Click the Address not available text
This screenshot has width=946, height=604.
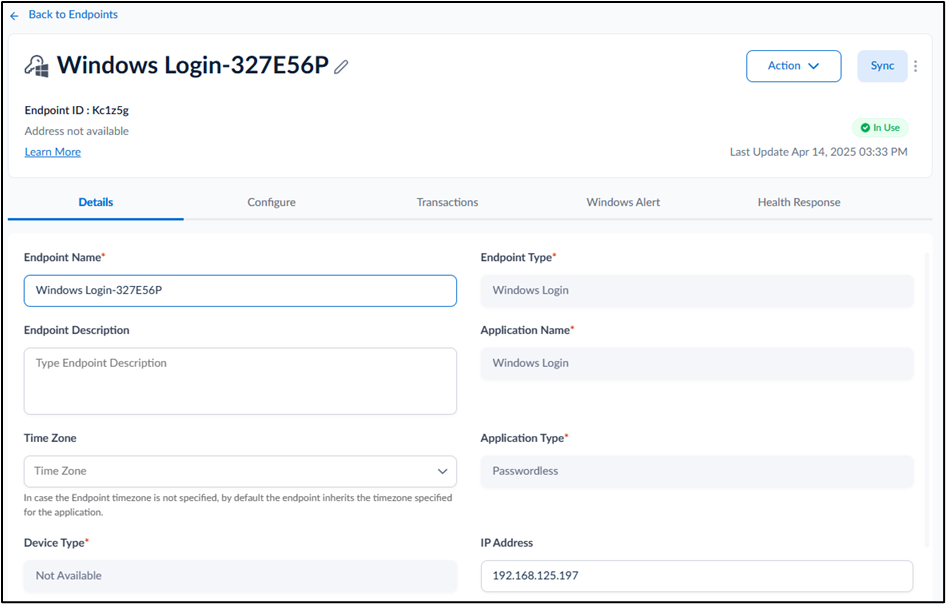(77, 131)
